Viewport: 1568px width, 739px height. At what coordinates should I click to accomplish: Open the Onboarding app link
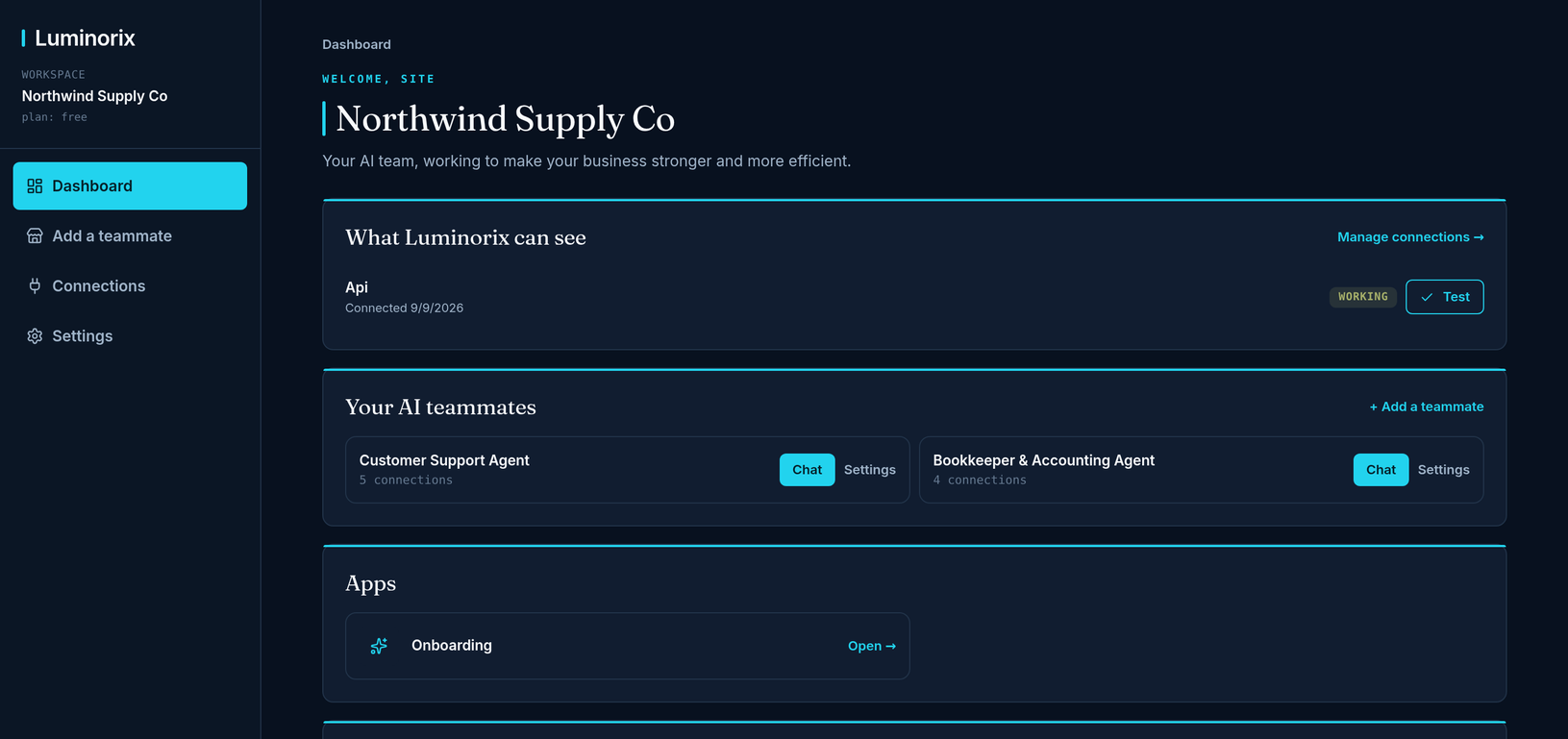(x=872, y=646)
